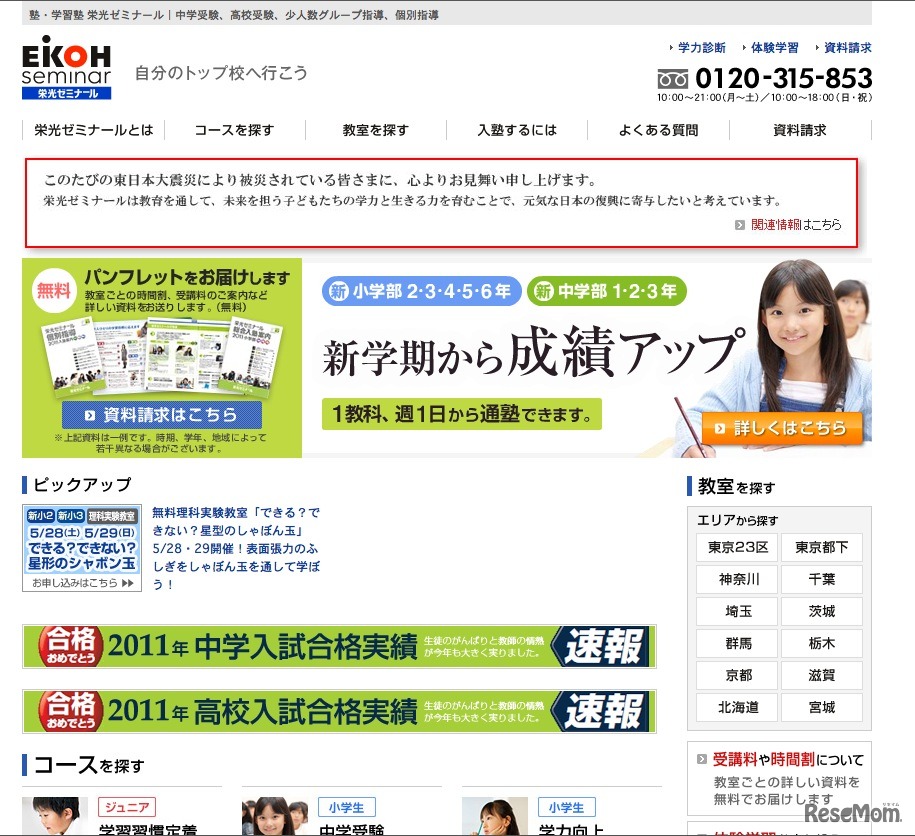Select コースを探す menu item
Image resolution: width=915 pixels, height=836 pixels.
coord(235,130)
